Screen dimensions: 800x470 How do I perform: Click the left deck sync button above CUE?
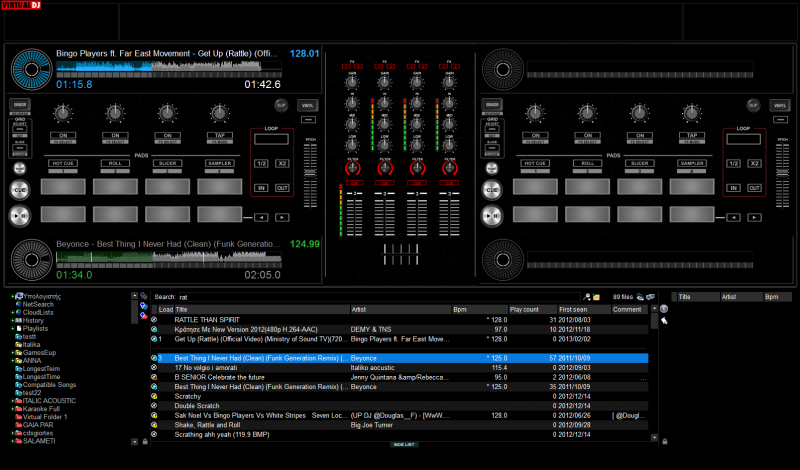click(x=19, y=168)
